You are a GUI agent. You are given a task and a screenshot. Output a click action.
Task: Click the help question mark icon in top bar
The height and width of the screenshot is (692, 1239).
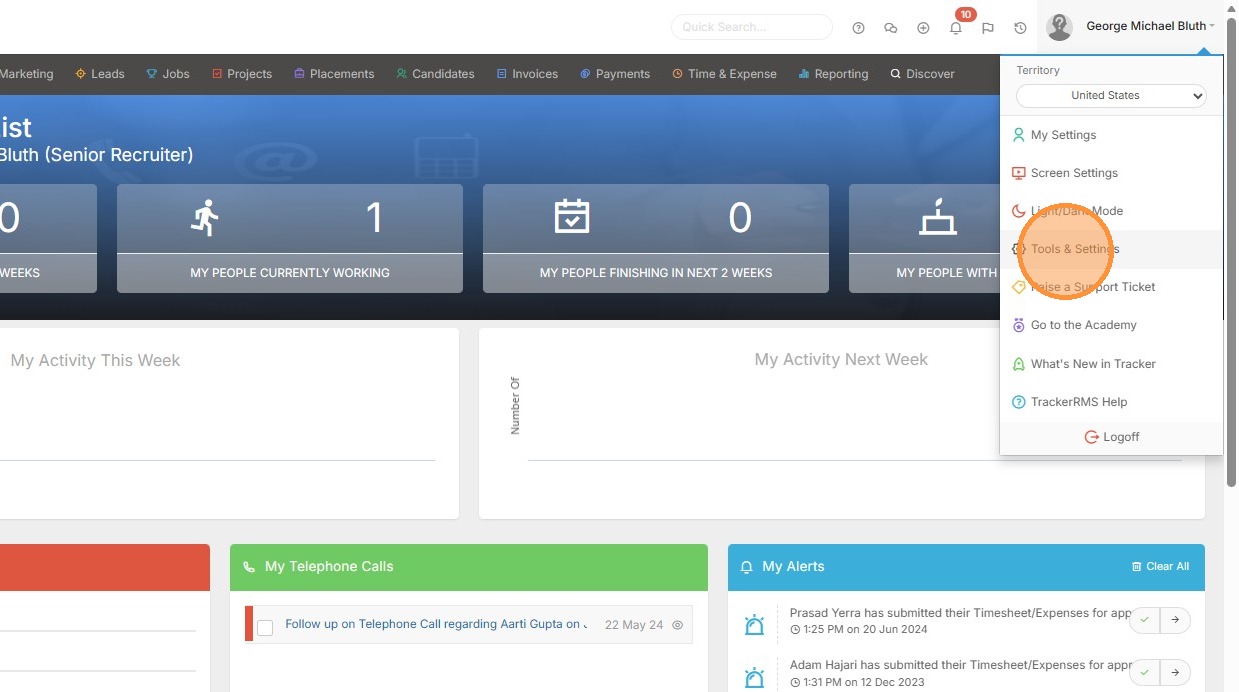pos(858,28)
